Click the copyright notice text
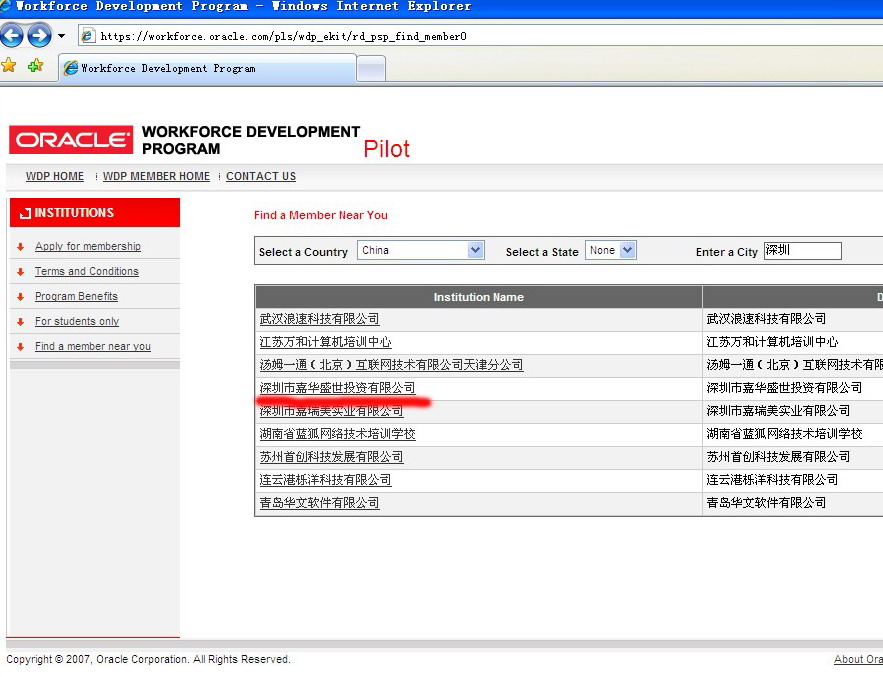The width and height of the screenshot is (883, 677). click(x=148, y=659)
